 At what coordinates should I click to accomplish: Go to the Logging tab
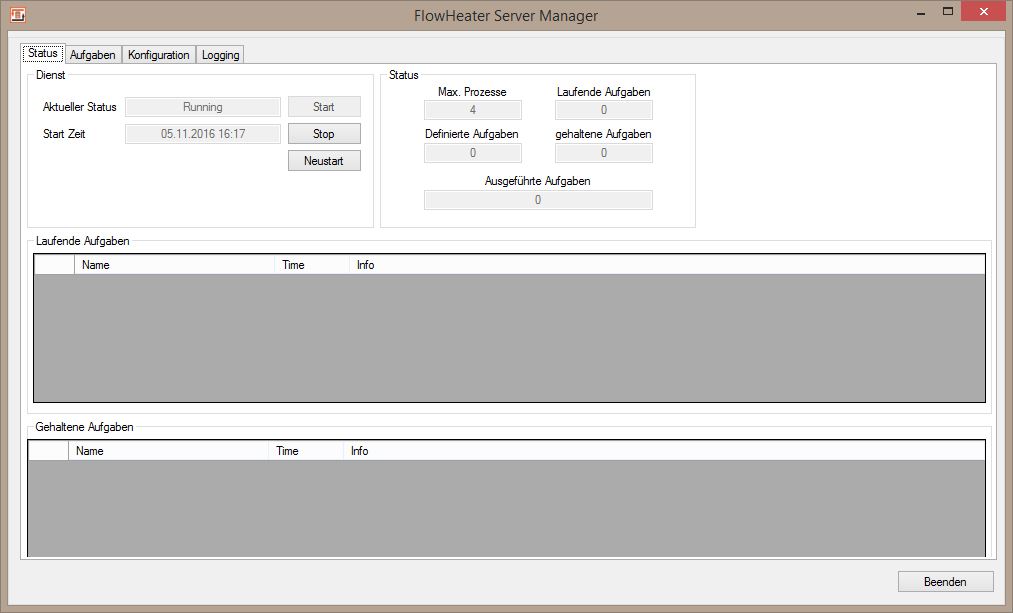[x=220, y=55]
